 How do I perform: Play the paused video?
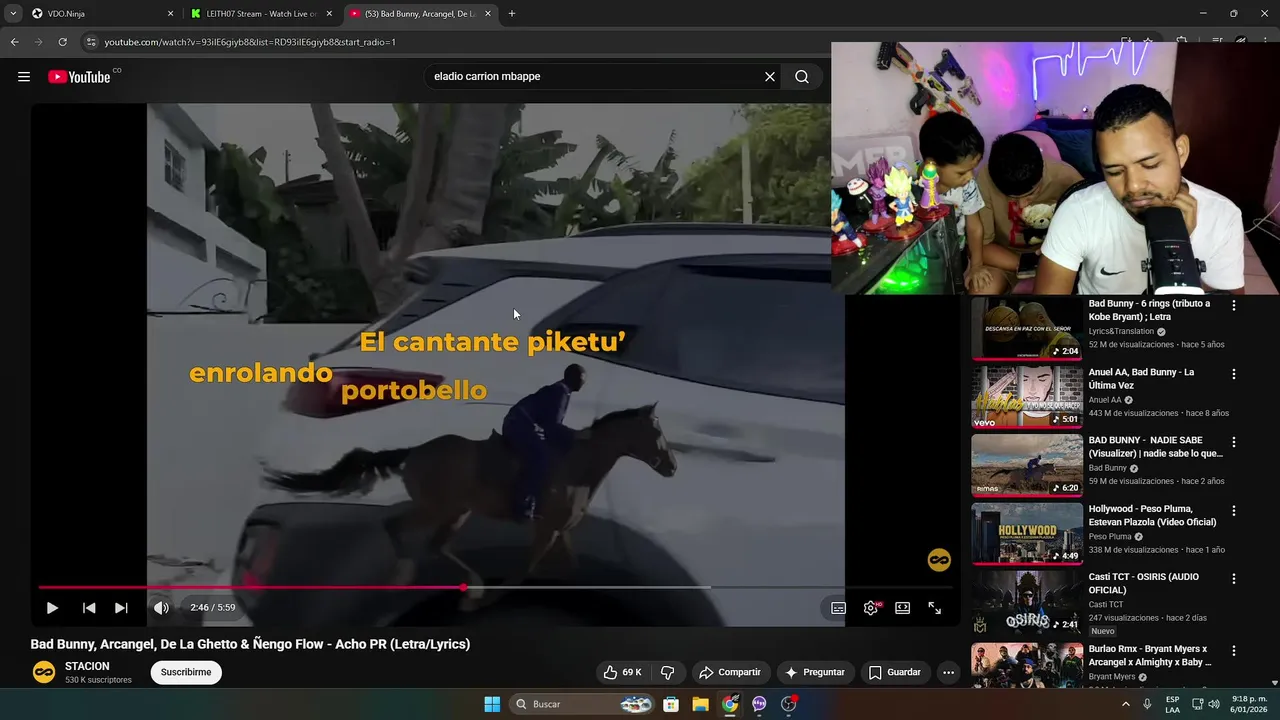pyautogui.click(x=52, y=608)
